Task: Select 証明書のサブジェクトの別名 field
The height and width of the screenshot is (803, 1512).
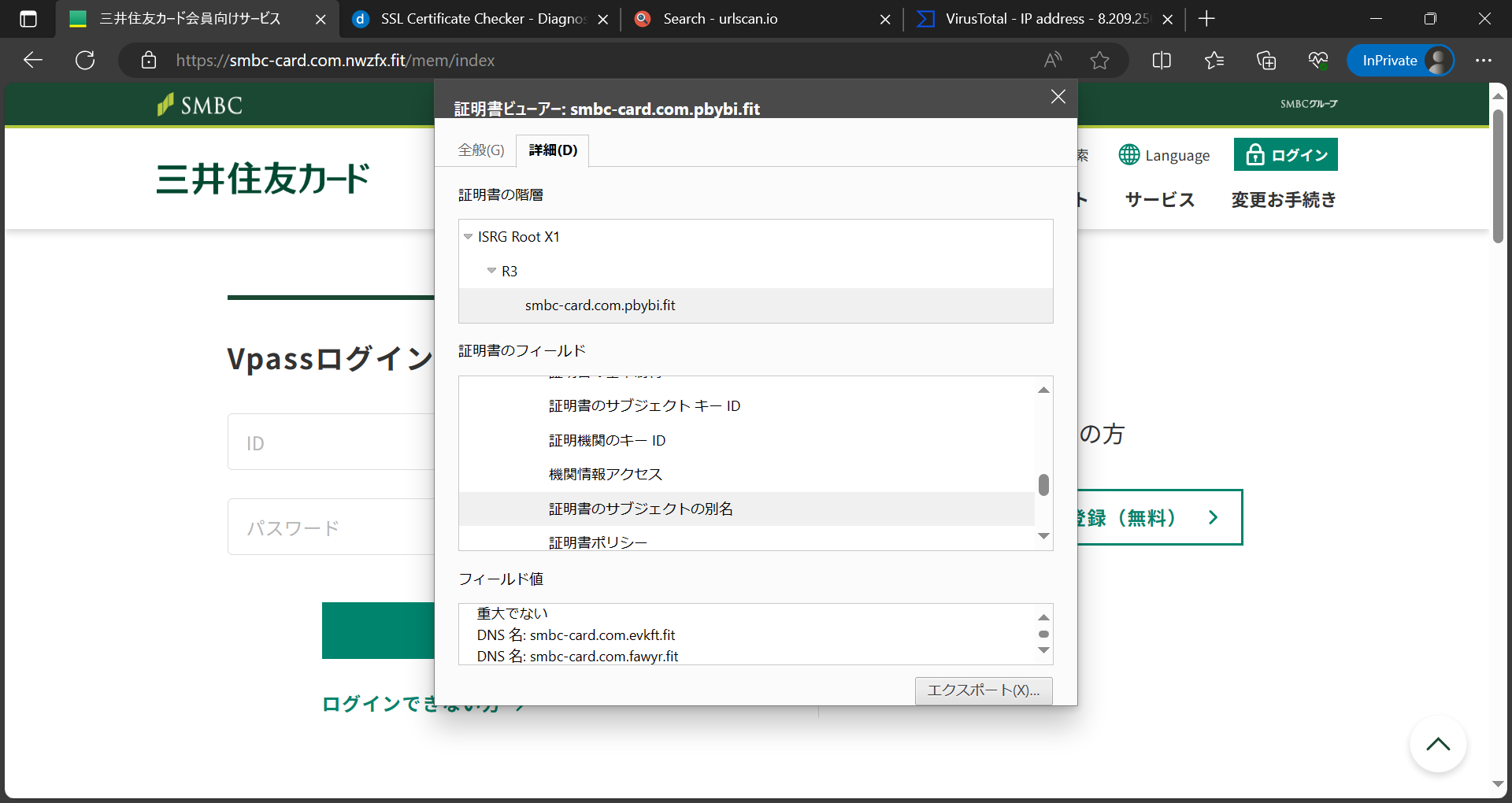Action: [747, 509]
